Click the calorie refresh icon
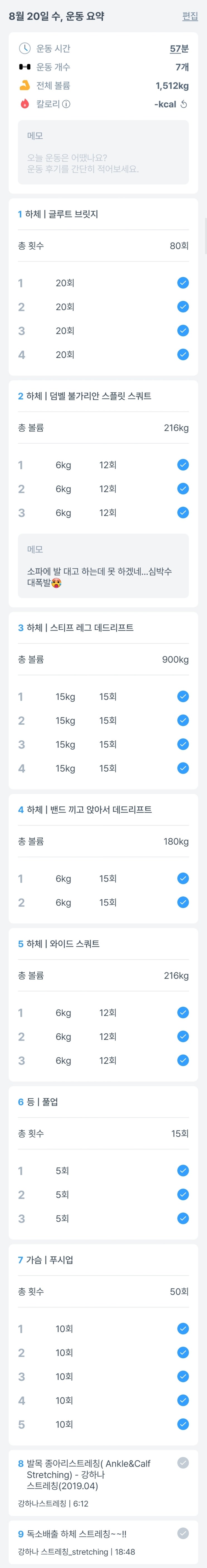 coord(184,104)
